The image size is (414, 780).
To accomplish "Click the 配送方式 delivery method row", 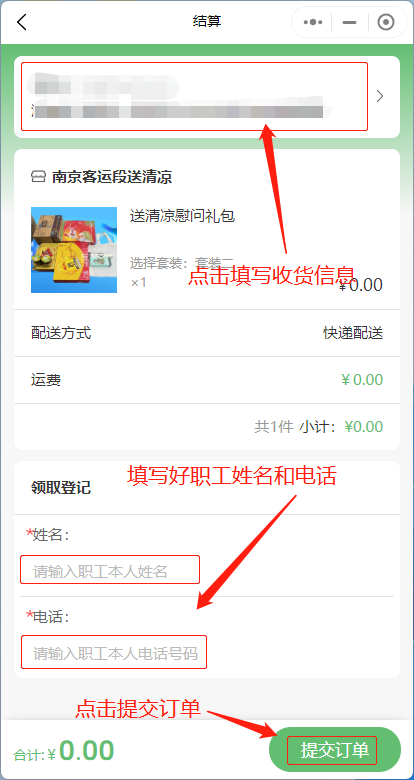I will [x=207, y=333].
